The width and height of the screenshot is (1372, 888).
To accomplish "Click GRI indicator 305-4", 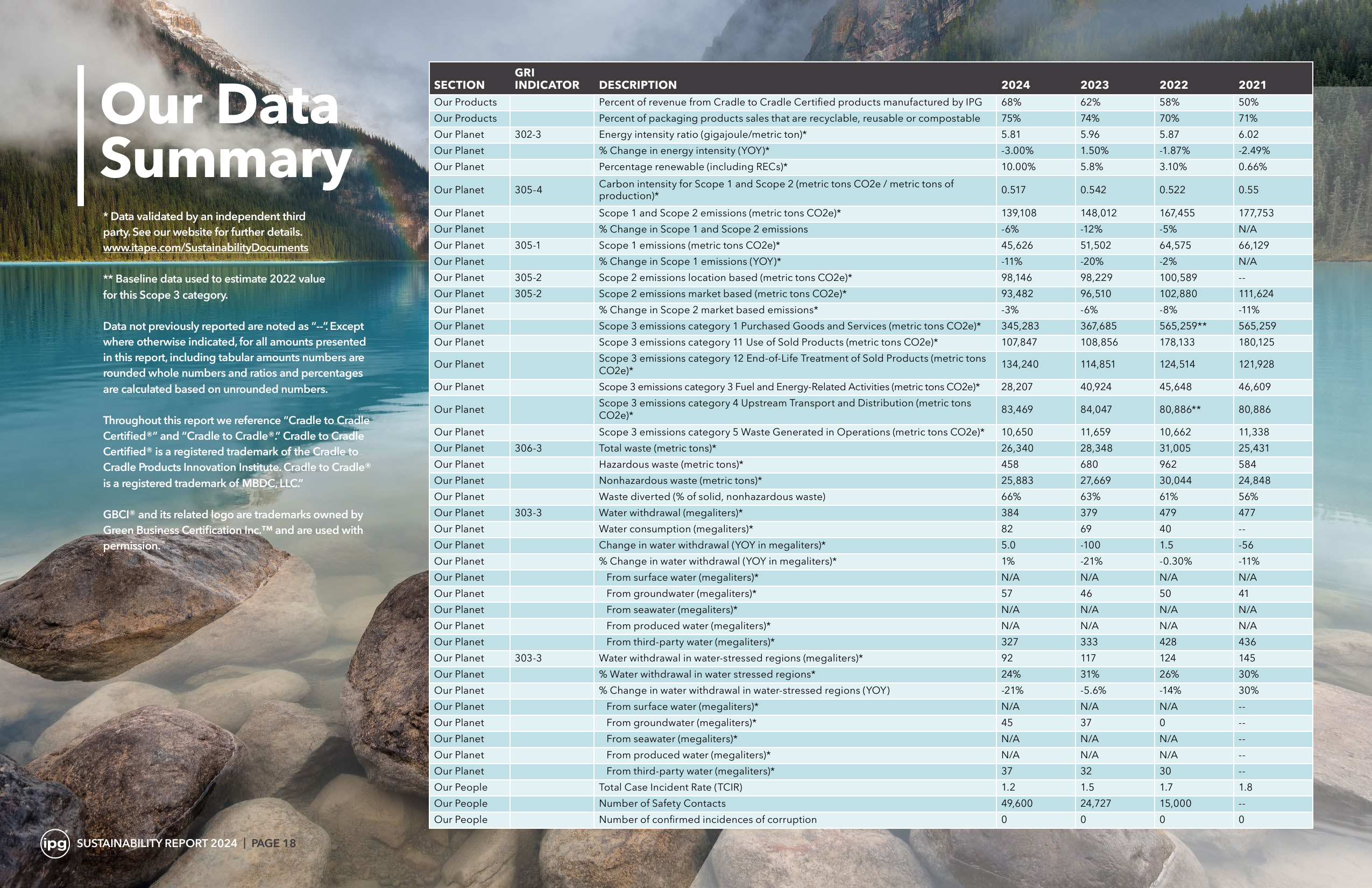I will point(528,189).
